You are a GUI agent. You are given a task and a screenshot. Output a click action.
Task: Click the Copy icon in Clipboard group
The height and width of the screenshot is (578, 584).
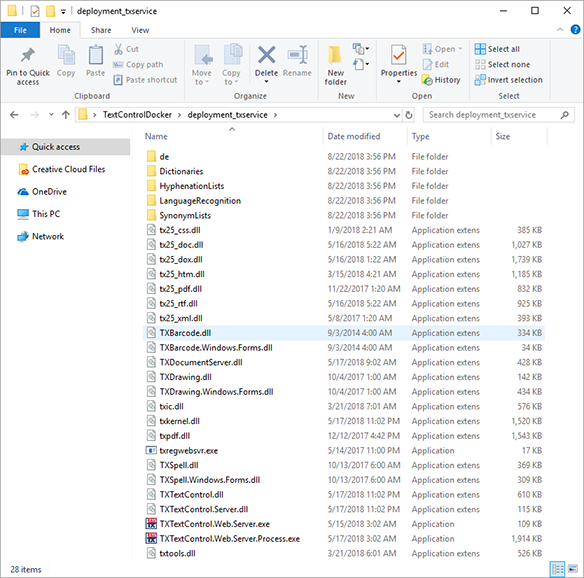tap(66, 55)
